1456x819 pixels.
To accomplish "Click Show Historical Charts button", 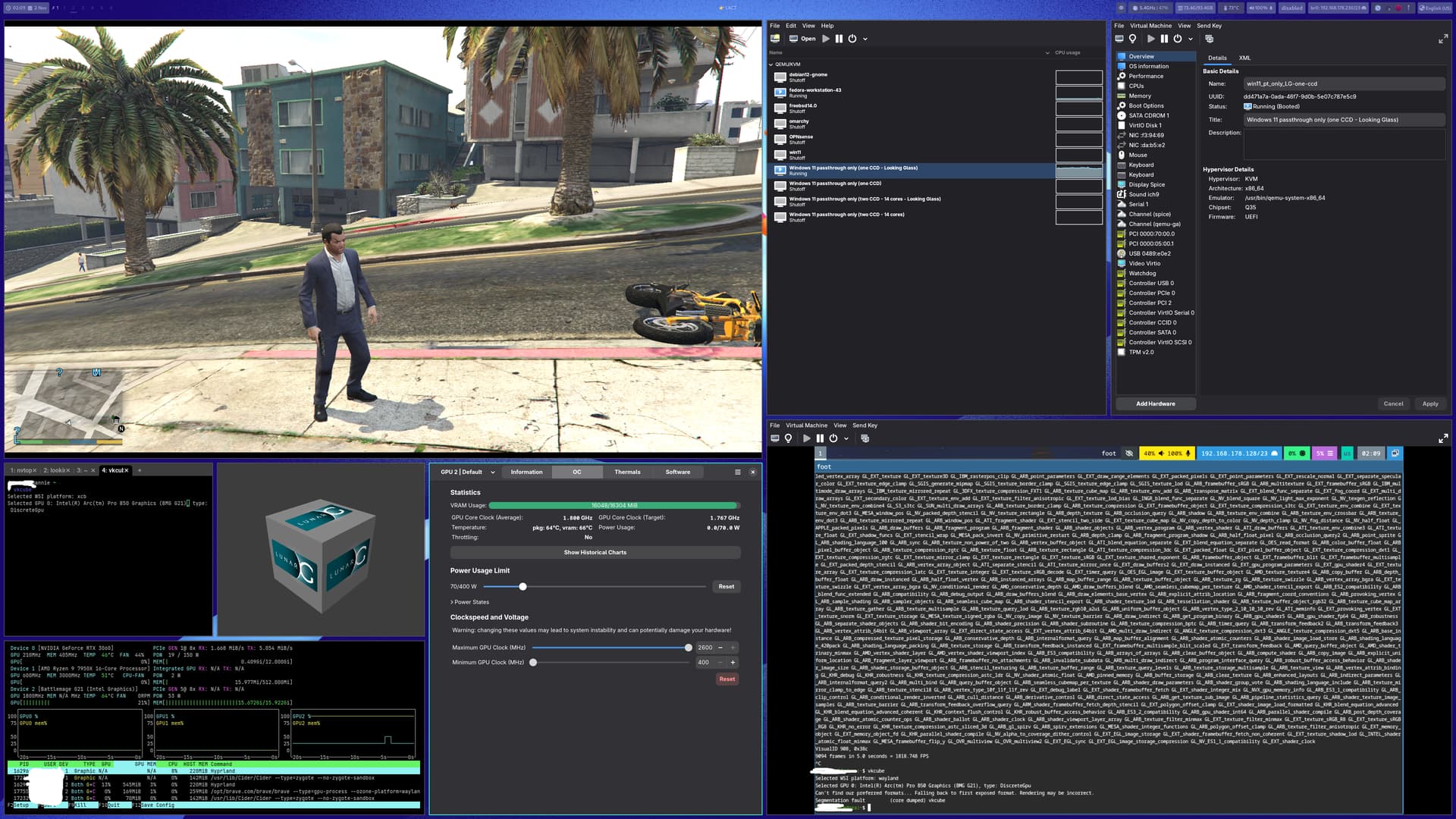I will coord(595,553).
